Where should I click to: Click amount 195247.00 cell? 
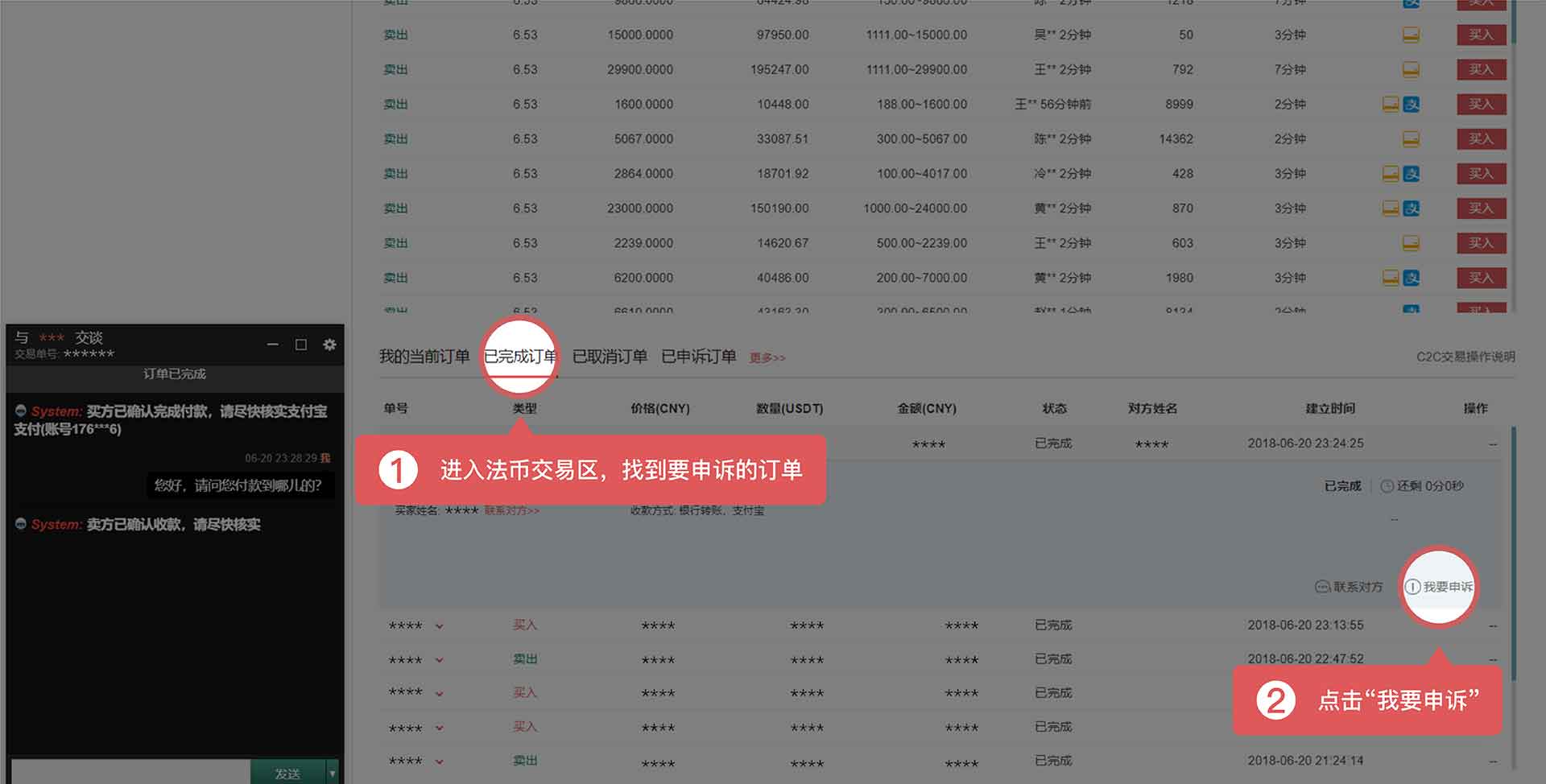pyautogui.click(x=779, y=69)
